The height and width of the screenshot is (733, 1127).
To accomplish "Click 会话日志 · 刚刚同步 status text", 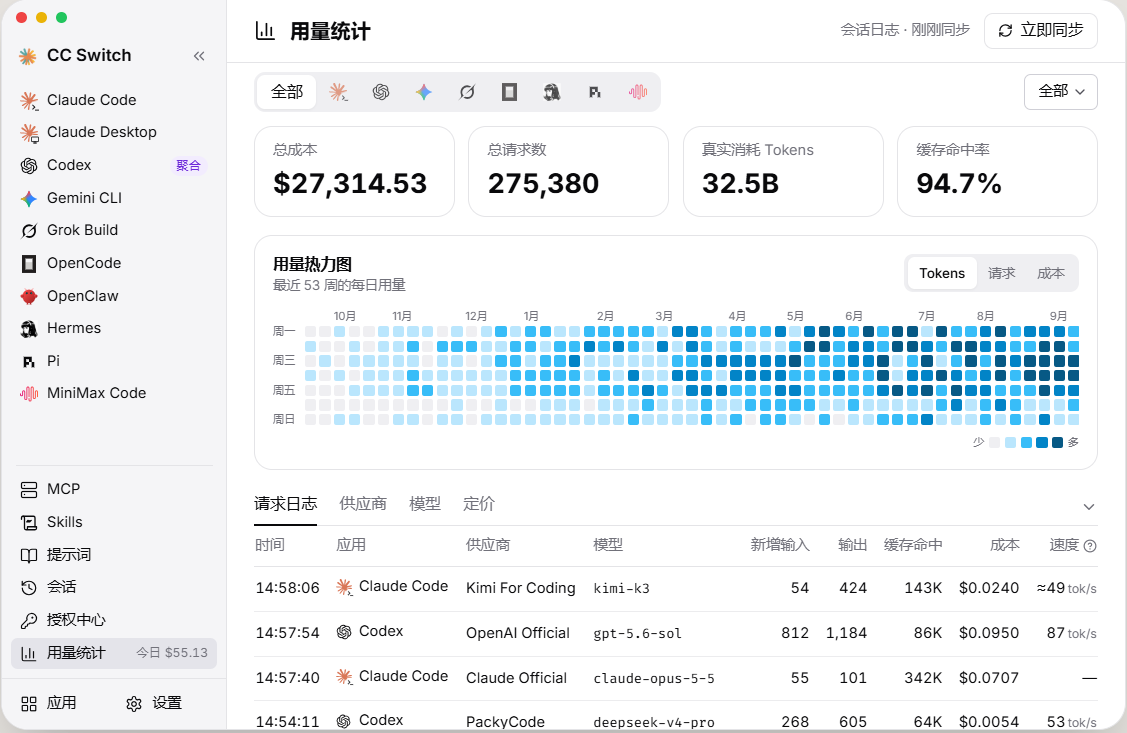I will pyautogui.click(x=905, y=30).
